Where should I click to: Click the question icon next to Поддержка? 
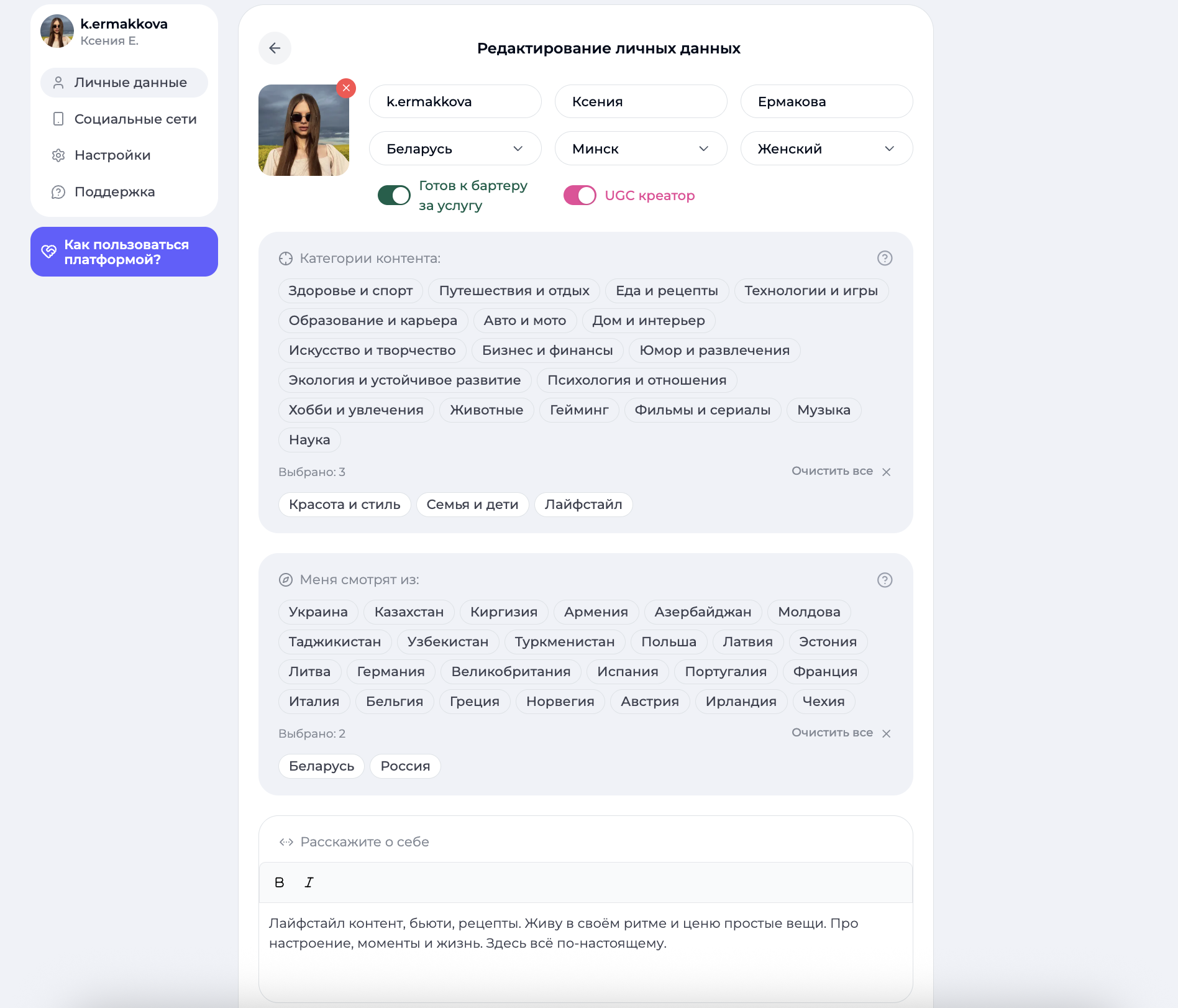(58, 192)
